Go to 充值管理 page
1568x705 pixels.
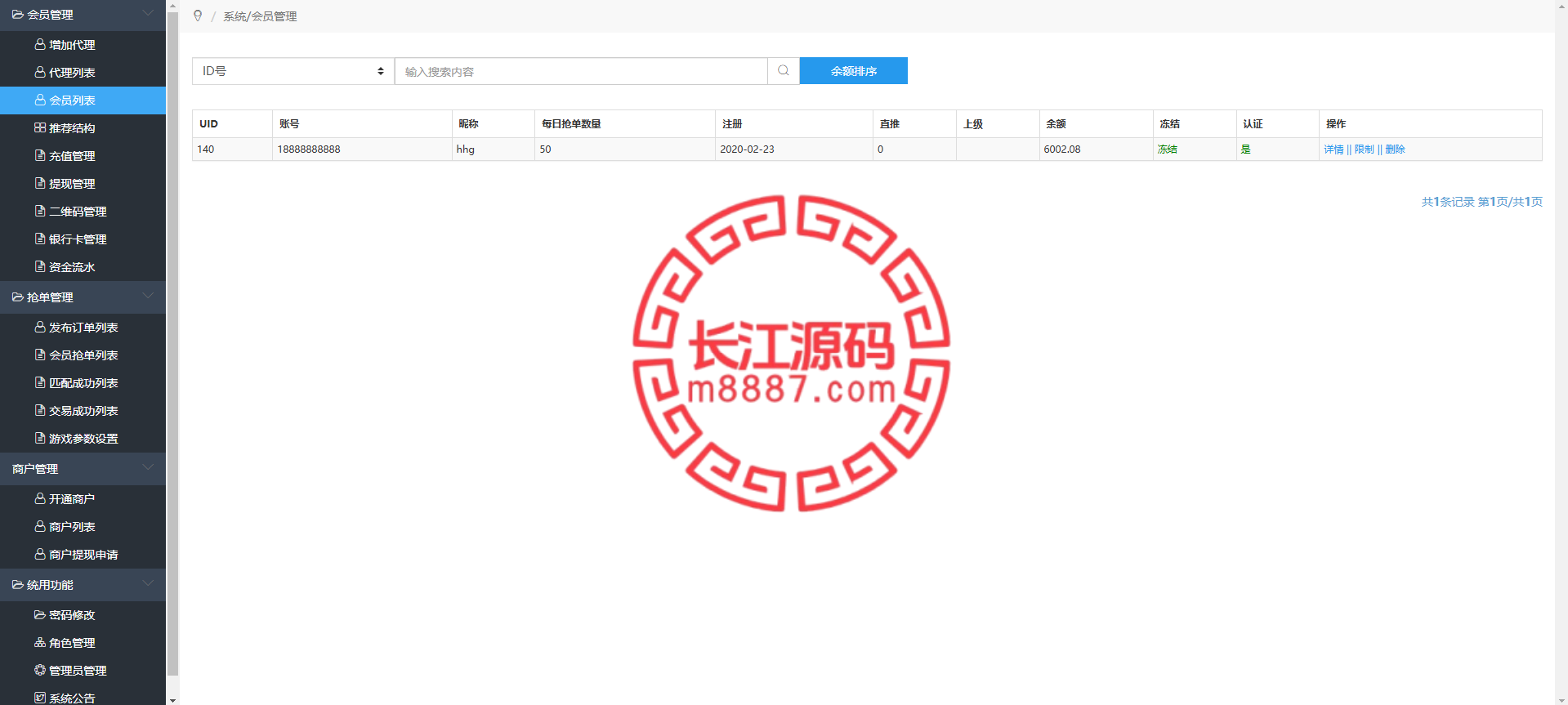tap(83, 156)
